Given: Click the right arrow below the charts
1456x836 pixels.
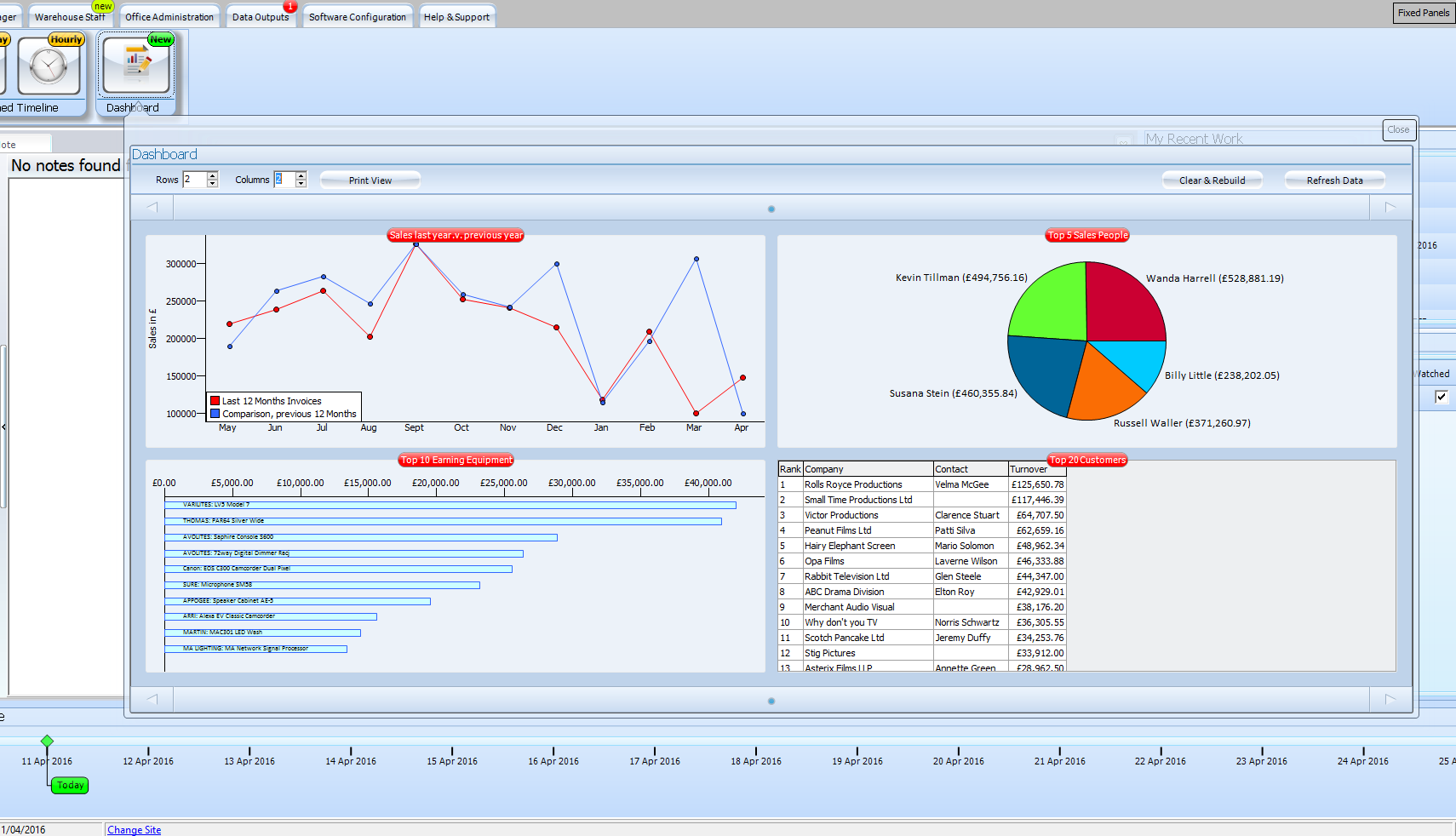Looking at the screenshot, I should [x=1390, y=699].
